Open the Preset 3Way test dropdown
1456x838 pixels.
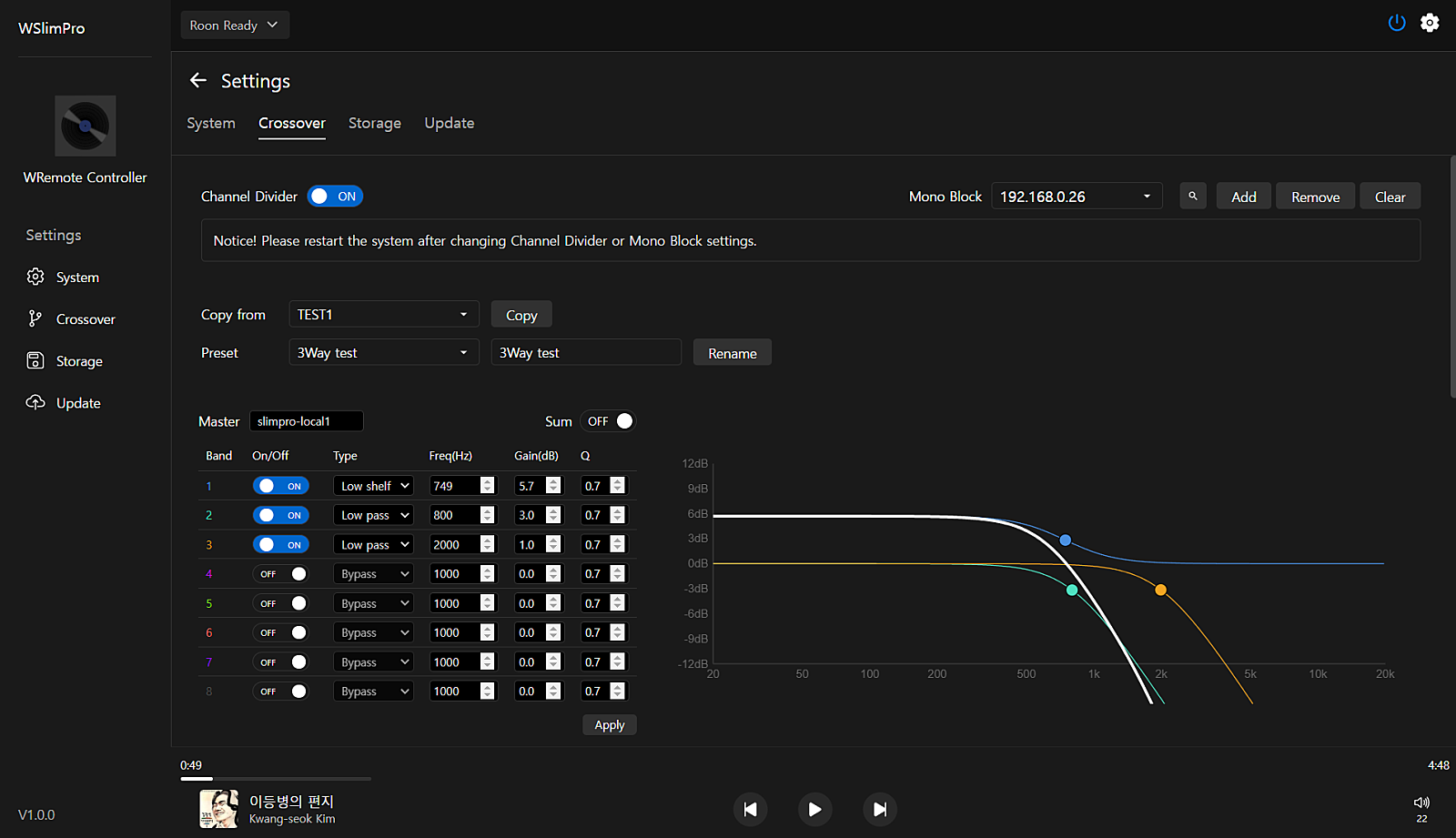384,352
